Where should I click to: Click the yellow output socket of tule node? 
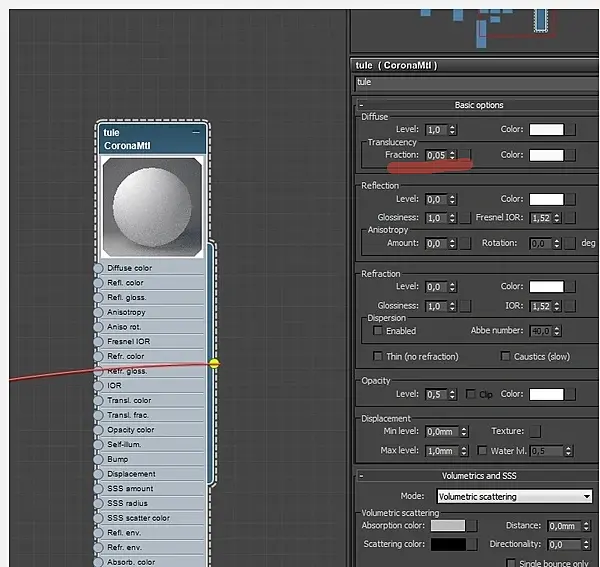214,363
